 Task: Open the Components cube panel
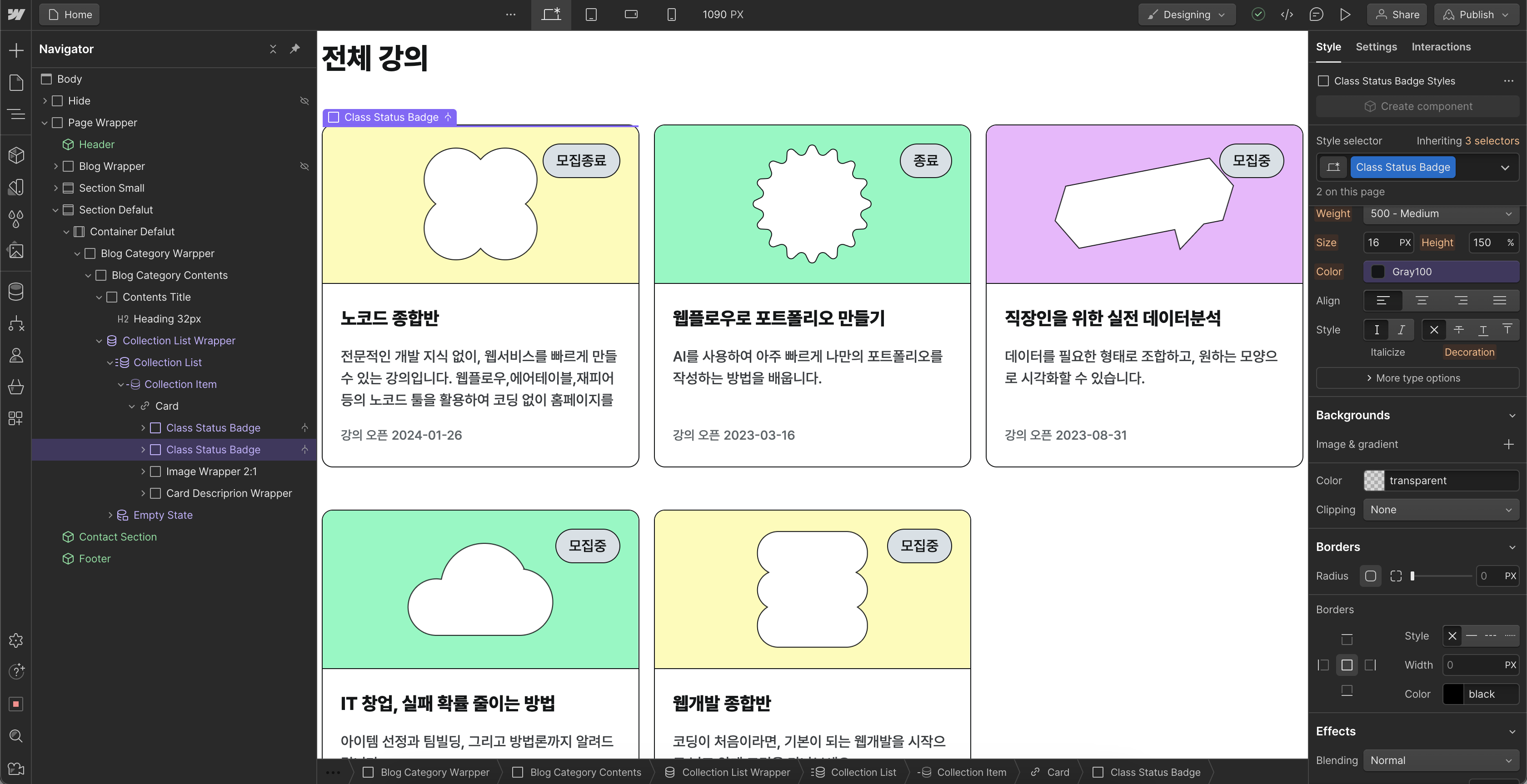pos(16,155)
